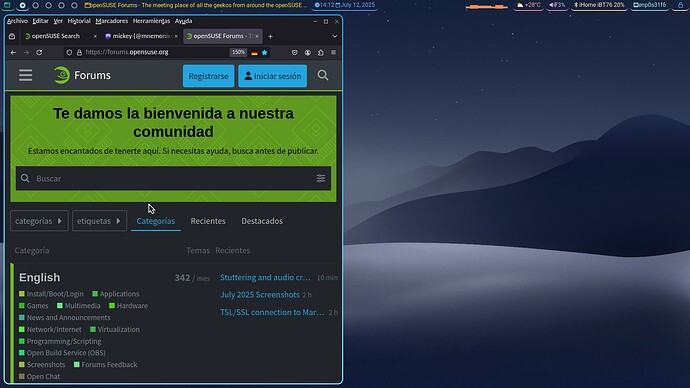Expand the etiquetas filter dropdown

click(99, 221)
